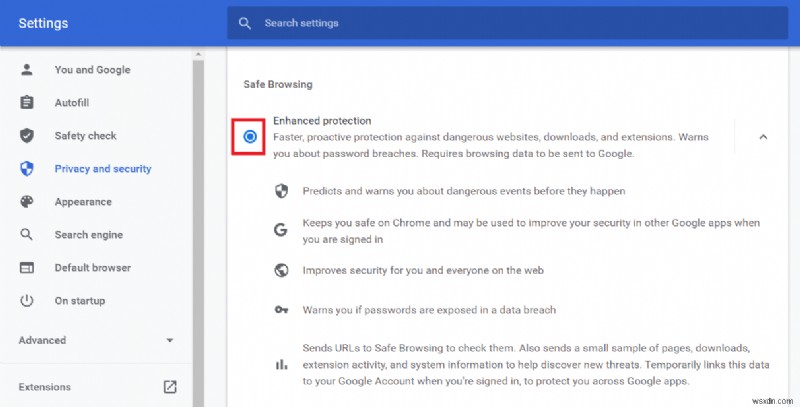Image resolution: width=800 pixels, height=407 pixels.
Task: Click the You and Google person icon
Action: (x=27, y=70)
